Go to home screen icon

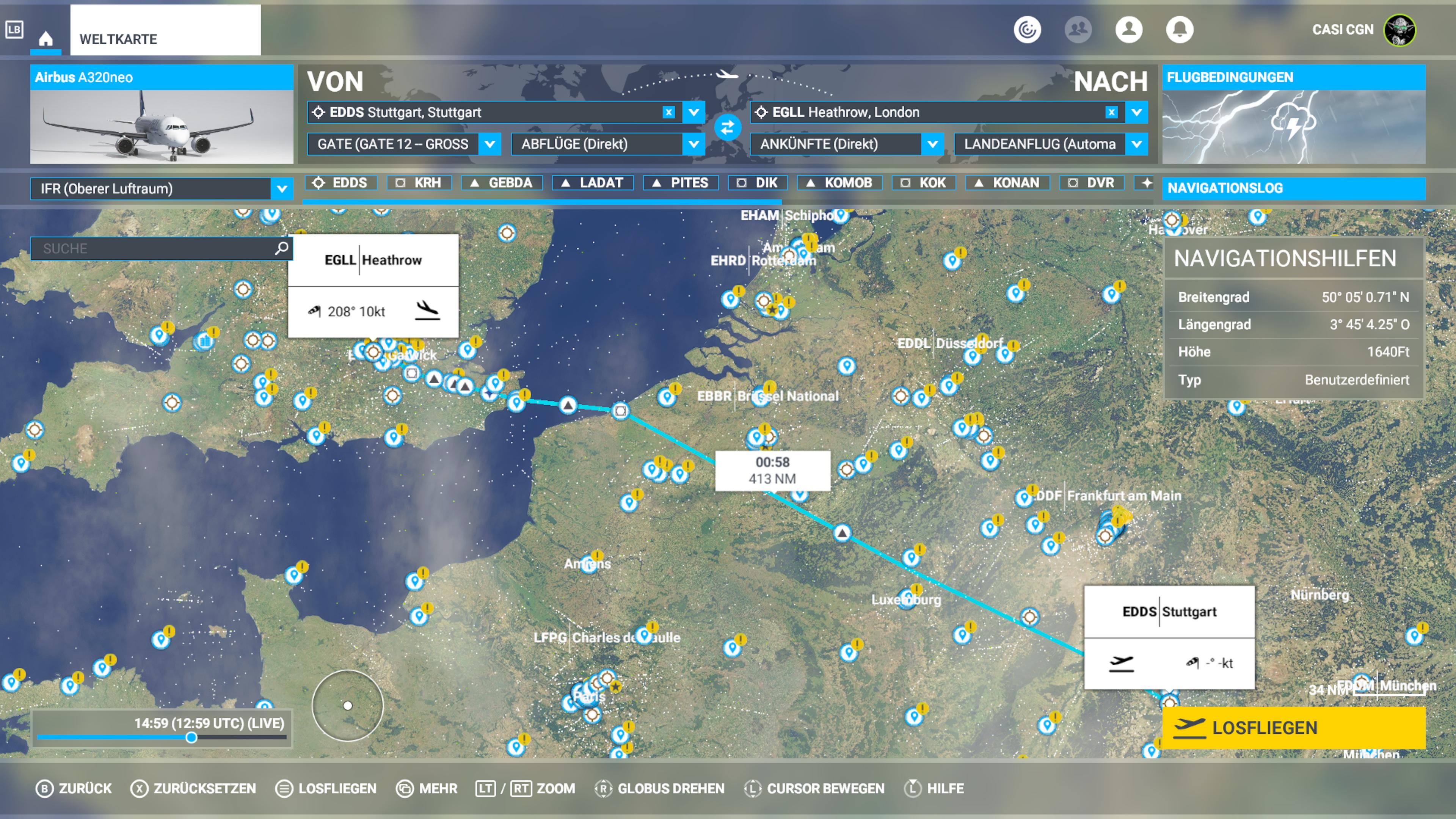46,38
